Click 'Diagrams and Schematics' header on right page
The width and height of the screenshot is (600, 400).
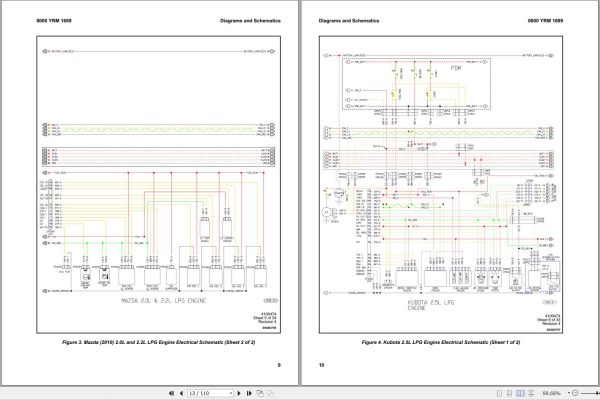coord(349,21)
